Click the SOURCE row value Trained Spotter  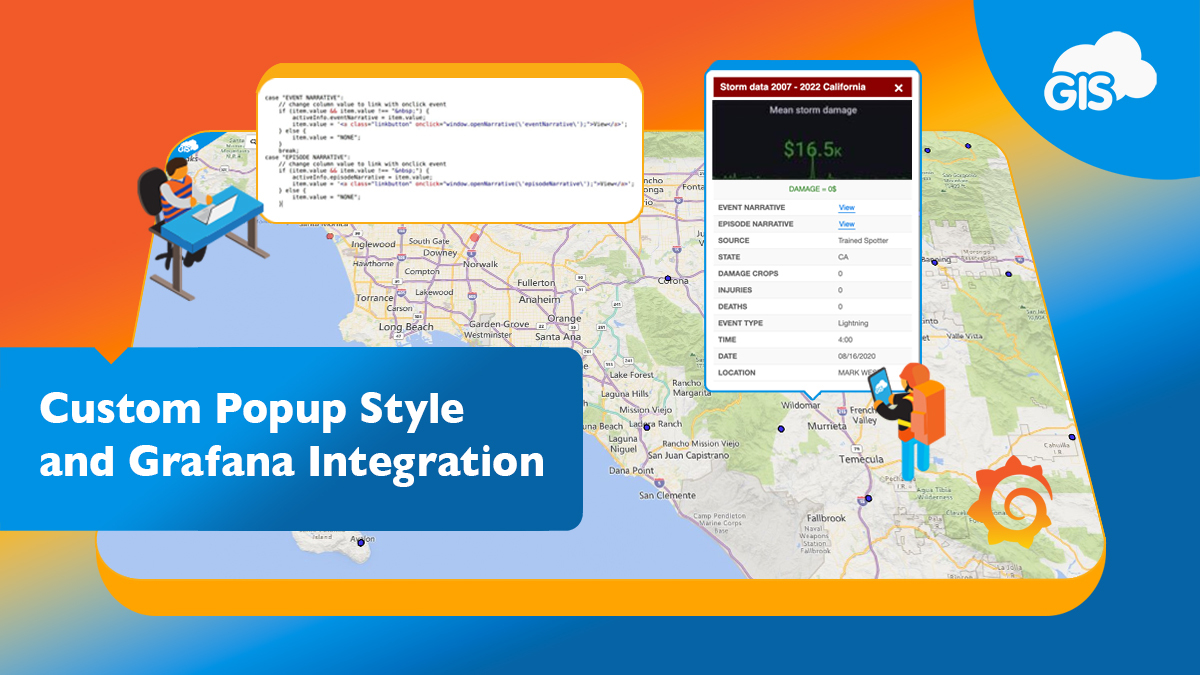pyautogui.click(x=863, y=241)
